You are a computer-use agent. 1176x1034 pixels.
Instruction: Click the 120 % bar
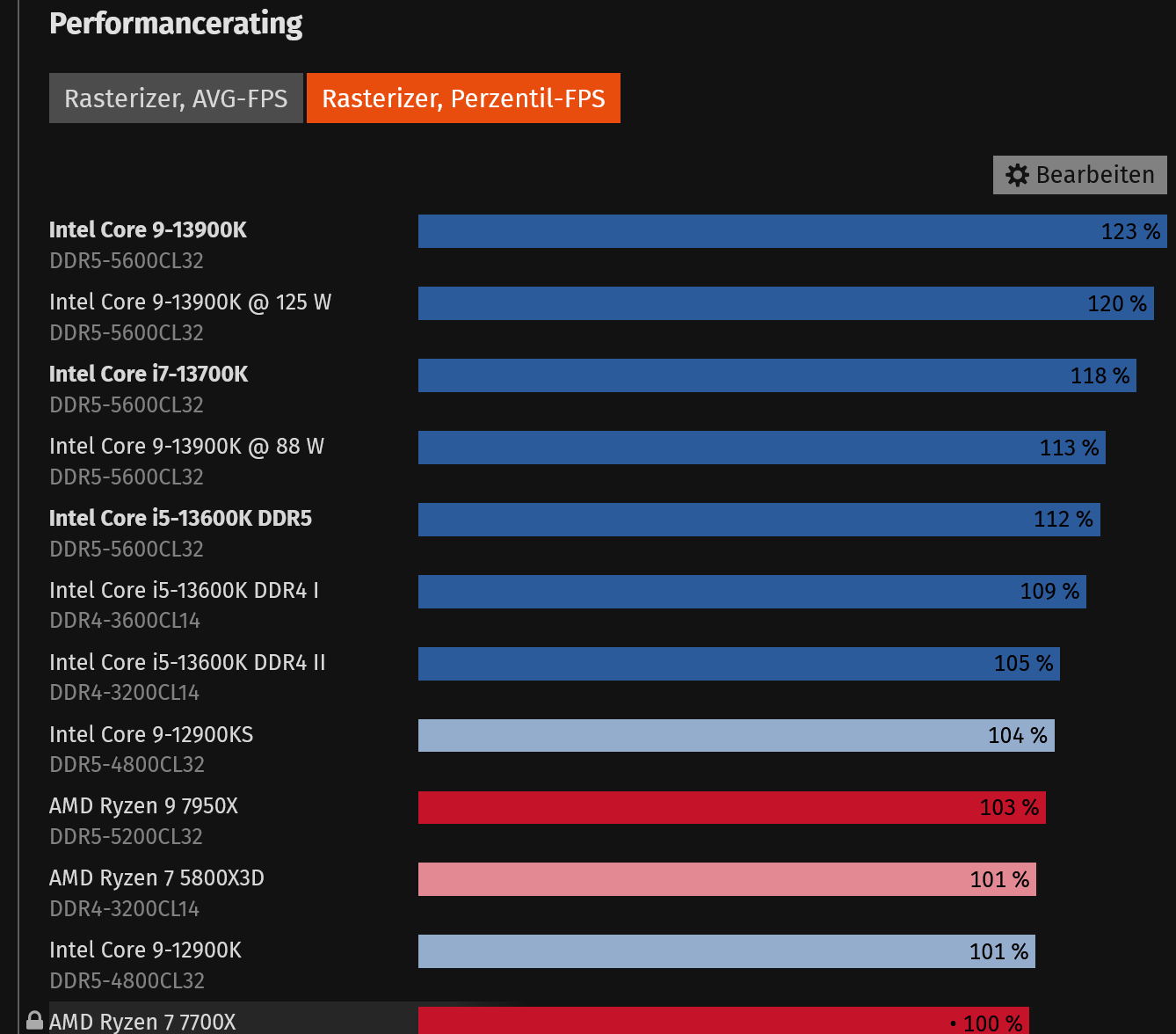[x=786, y=303]
